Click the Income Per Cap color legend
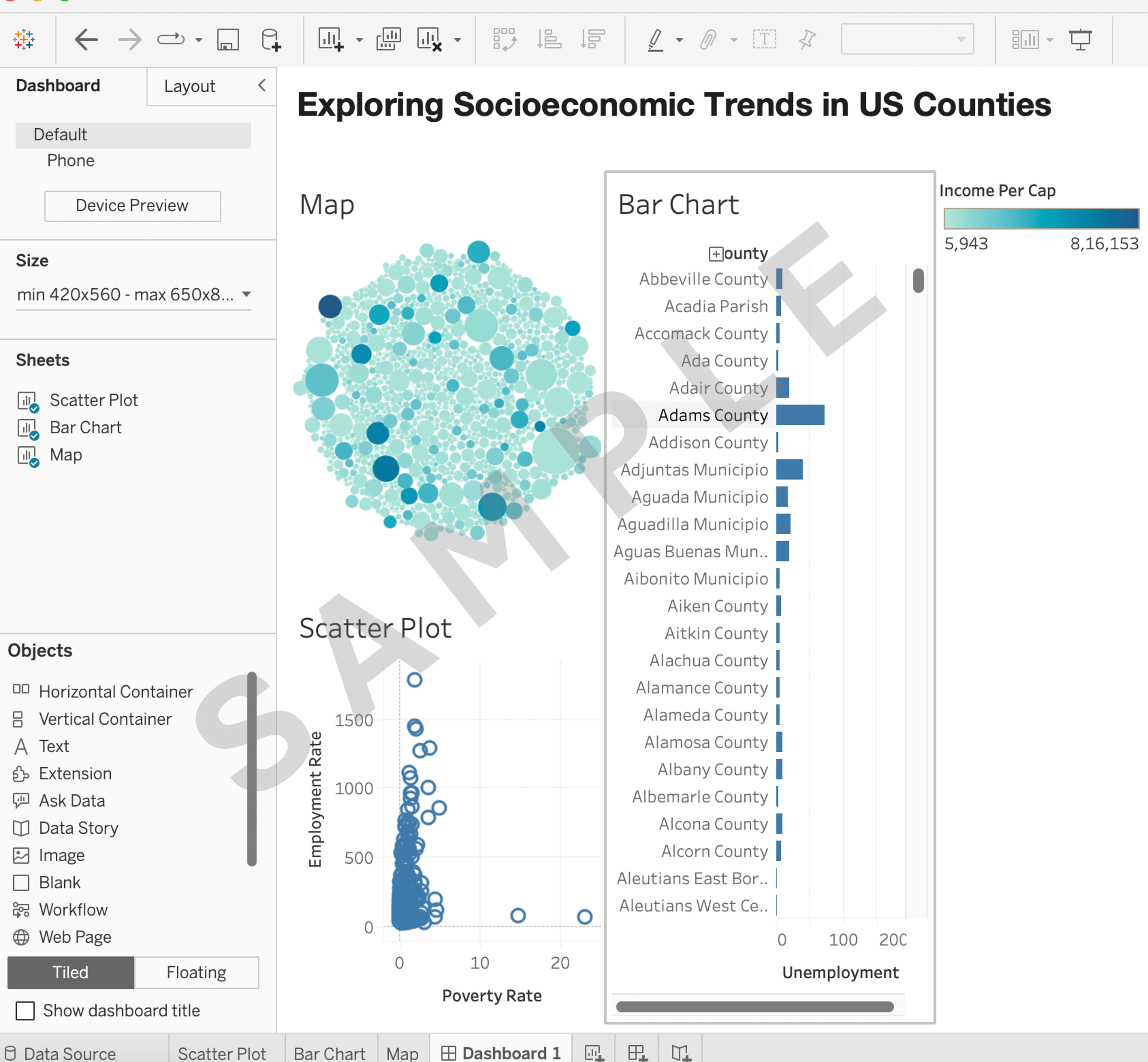This screenshot has width=1148, height=1062. click(x=1041, y=219)
